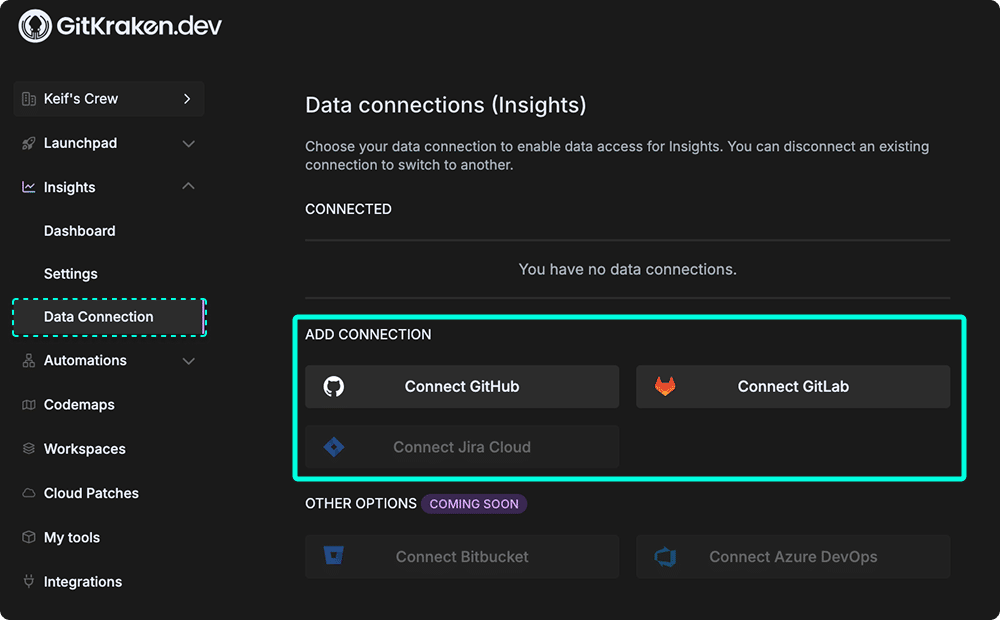This screenshot has width=1000, height=620.
Task: Collapse the Insights section
Action: click(188, 187)
